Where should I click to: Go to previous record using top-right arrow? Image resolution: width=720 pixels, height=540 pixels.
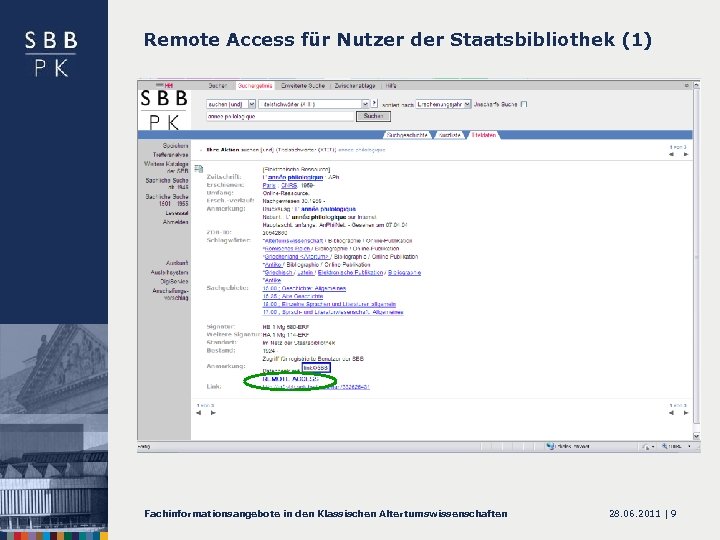pyautogui.click(x=671, y=154)
